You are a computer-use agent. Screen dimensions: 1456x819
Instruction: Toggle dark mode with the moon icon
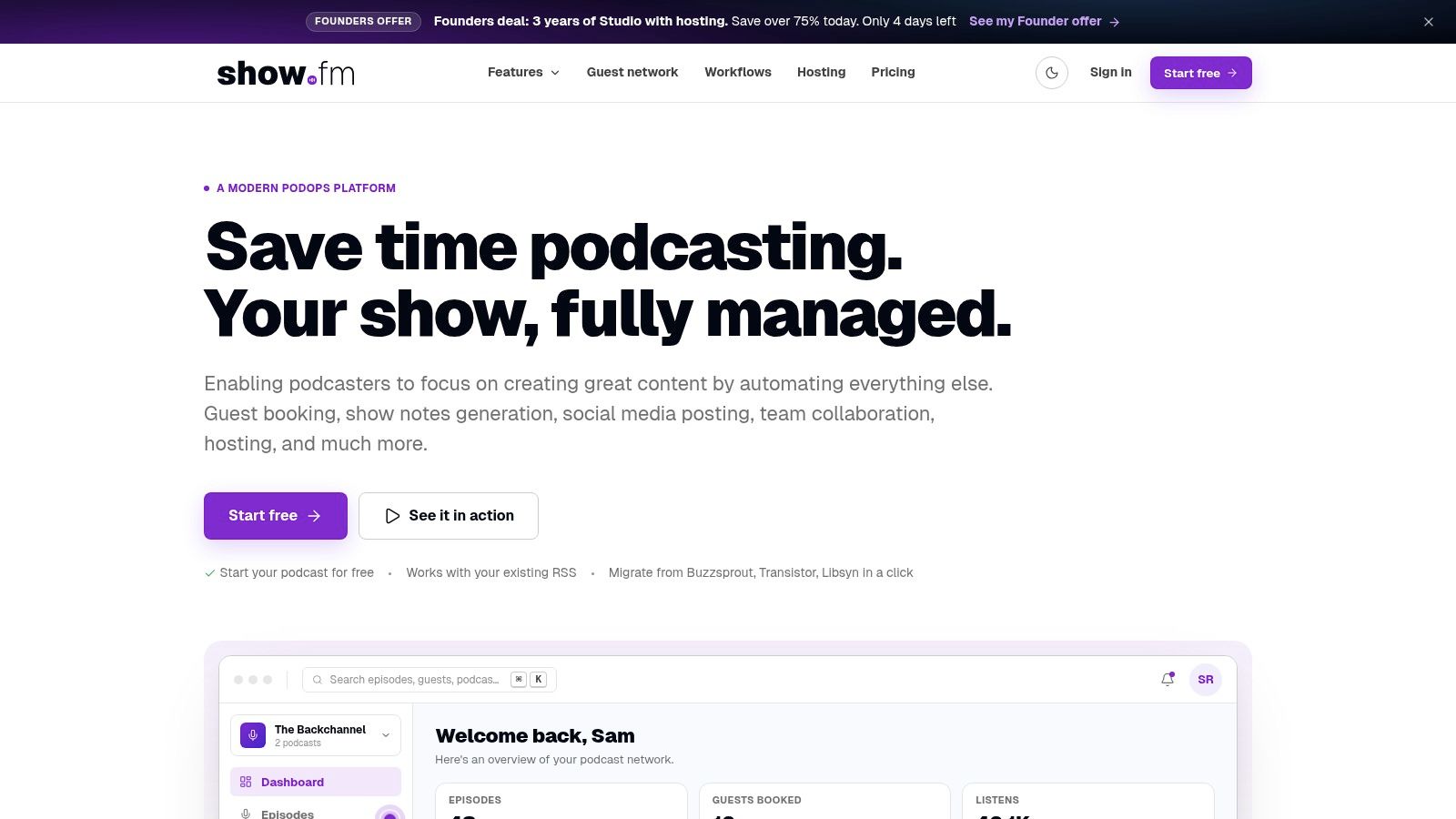1052,73
